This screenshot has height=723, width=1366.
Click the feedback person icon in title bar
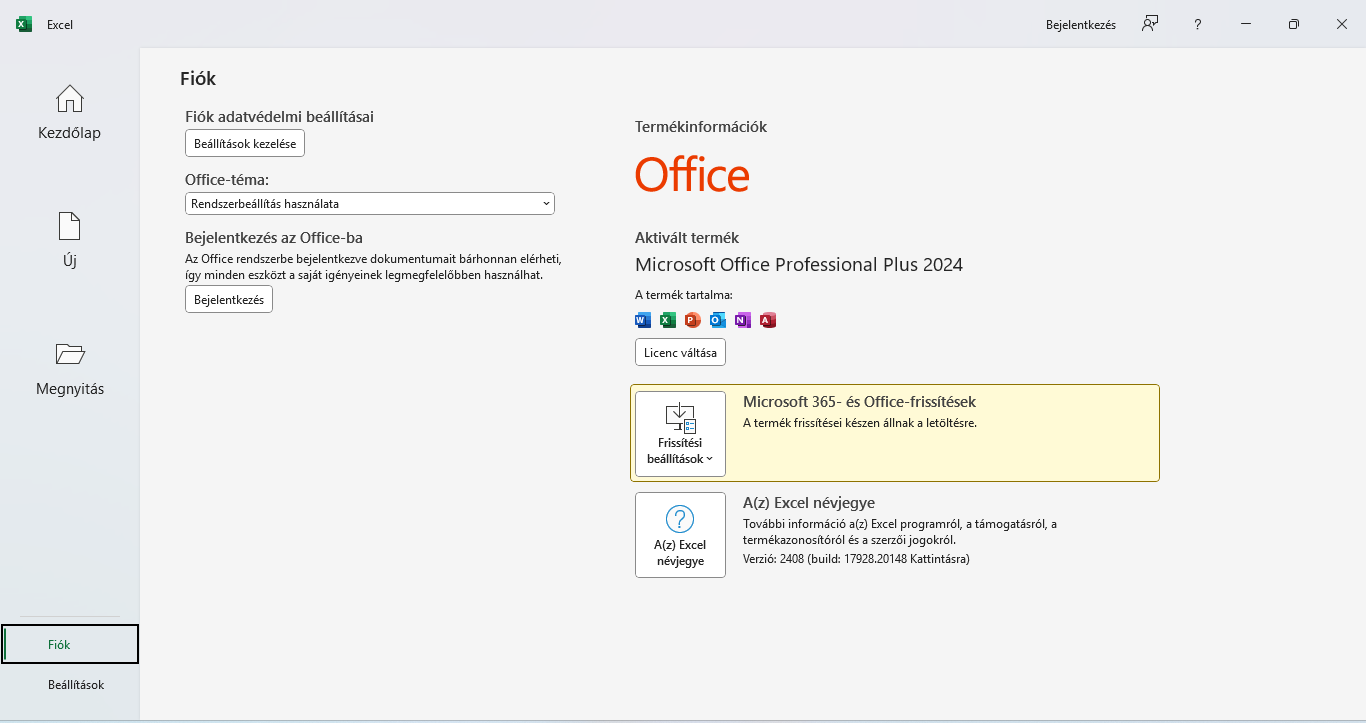click(1150, 24)
